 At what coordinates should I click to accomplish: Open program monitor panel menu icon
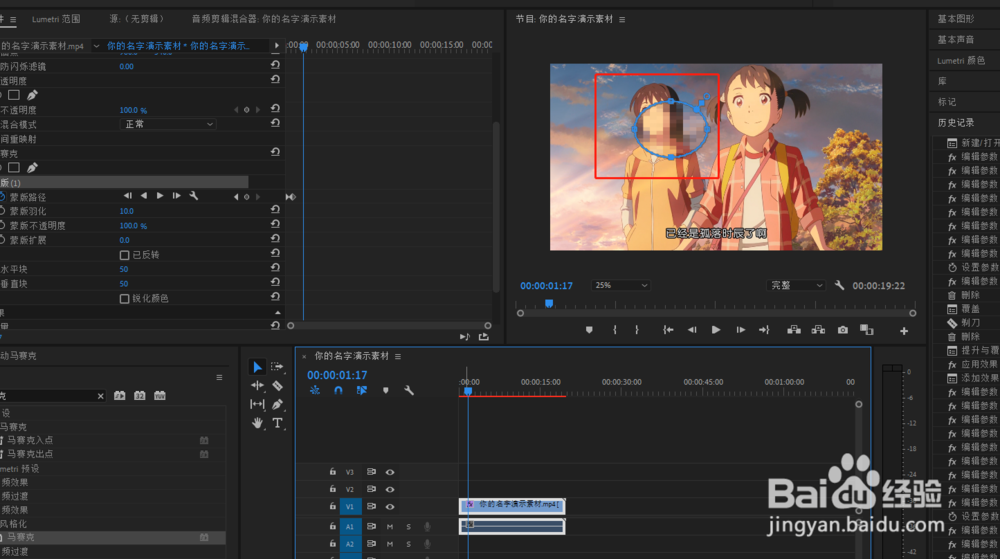(622, 20)
